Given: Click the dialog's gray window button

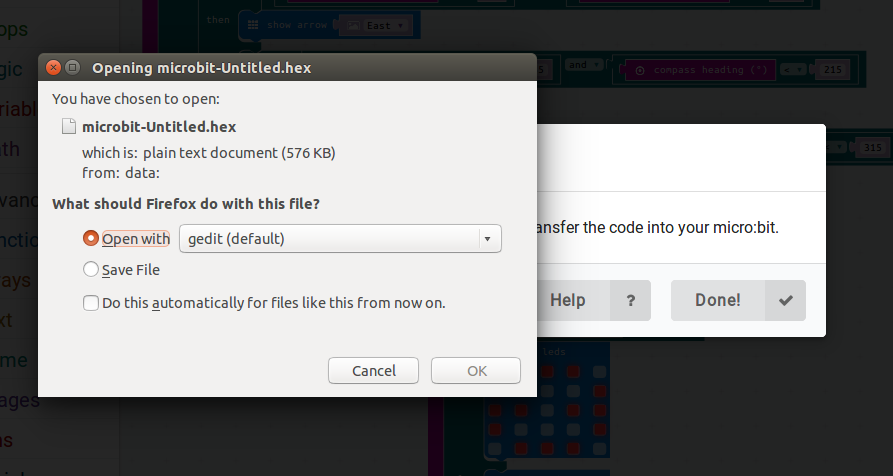Looking at the screenshot, I should coord(72,68).
